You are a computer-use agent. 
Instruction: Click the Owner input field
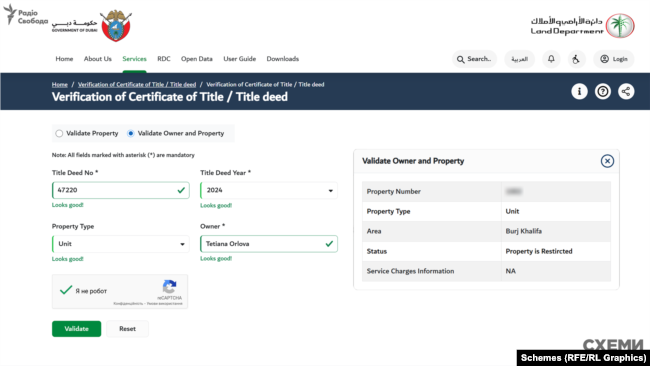click(x=269, y=244)
